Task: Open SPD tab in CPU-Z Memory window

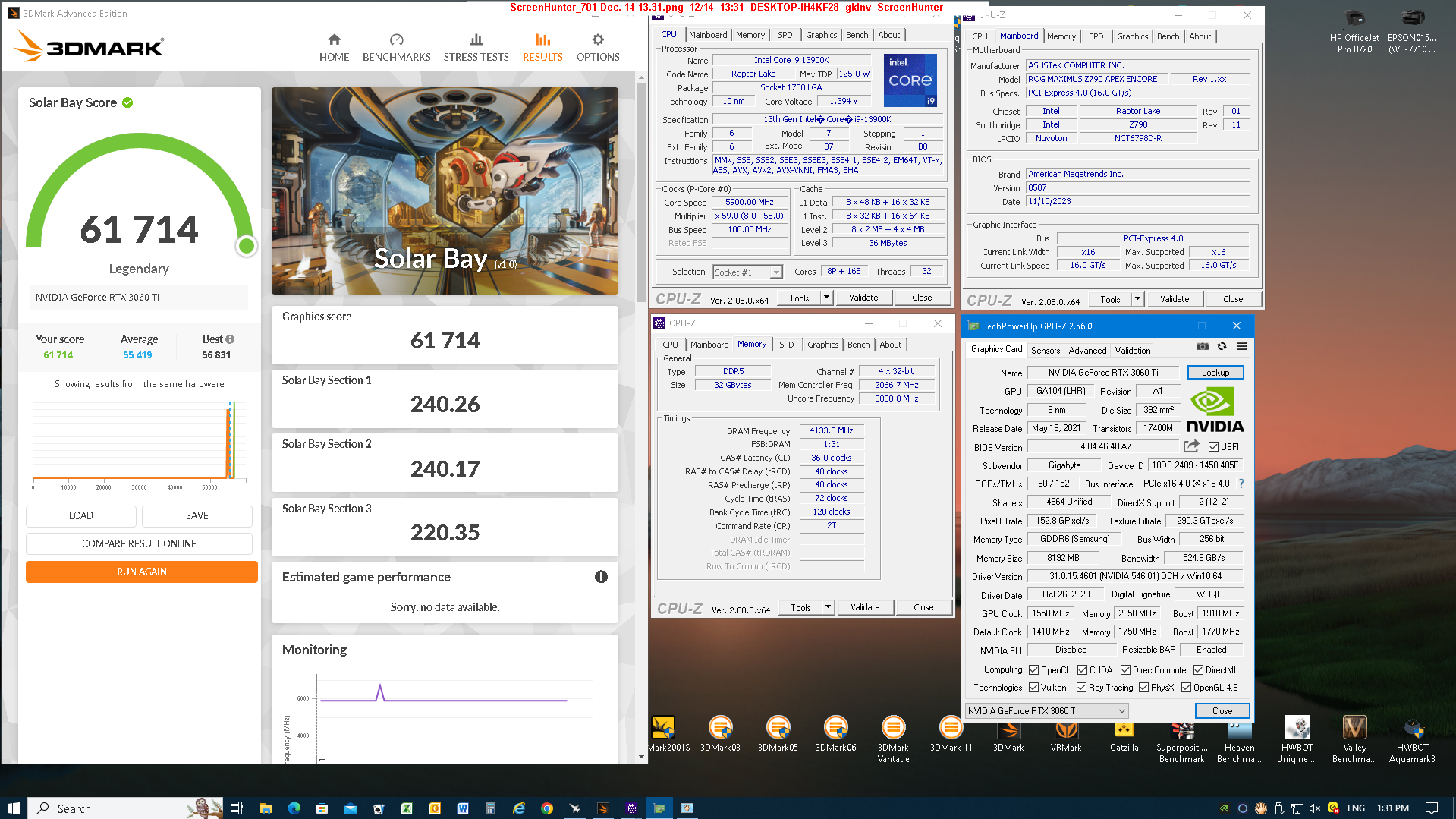Action: (x=786, y=345)
